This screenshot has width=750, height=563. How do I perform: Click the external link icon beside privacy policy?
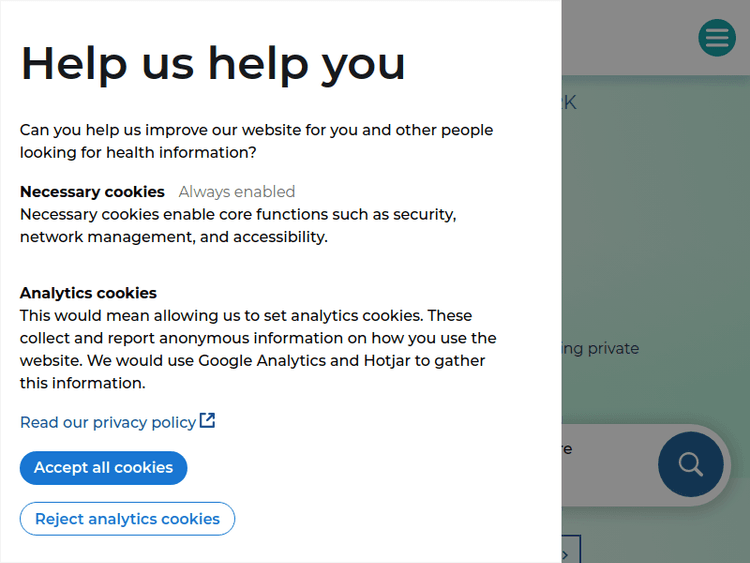click(x=207, y=421)
